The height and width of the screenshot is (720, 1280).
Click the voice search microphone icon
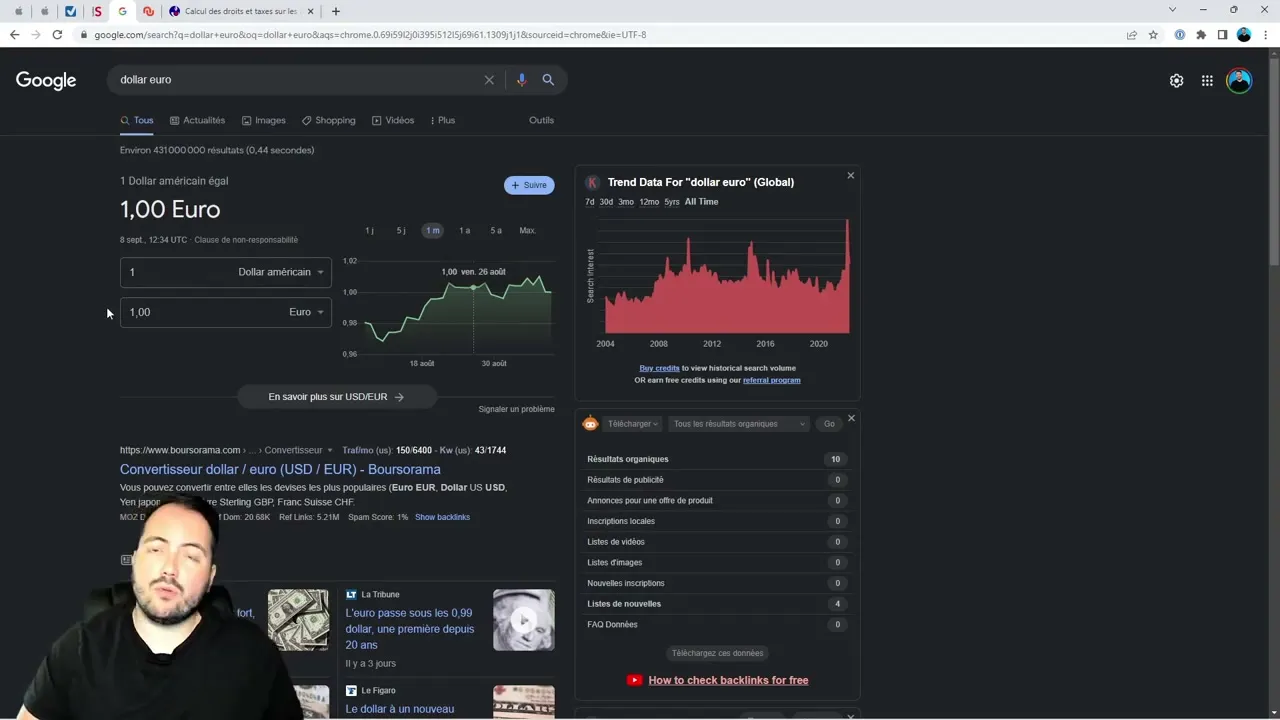521,80
